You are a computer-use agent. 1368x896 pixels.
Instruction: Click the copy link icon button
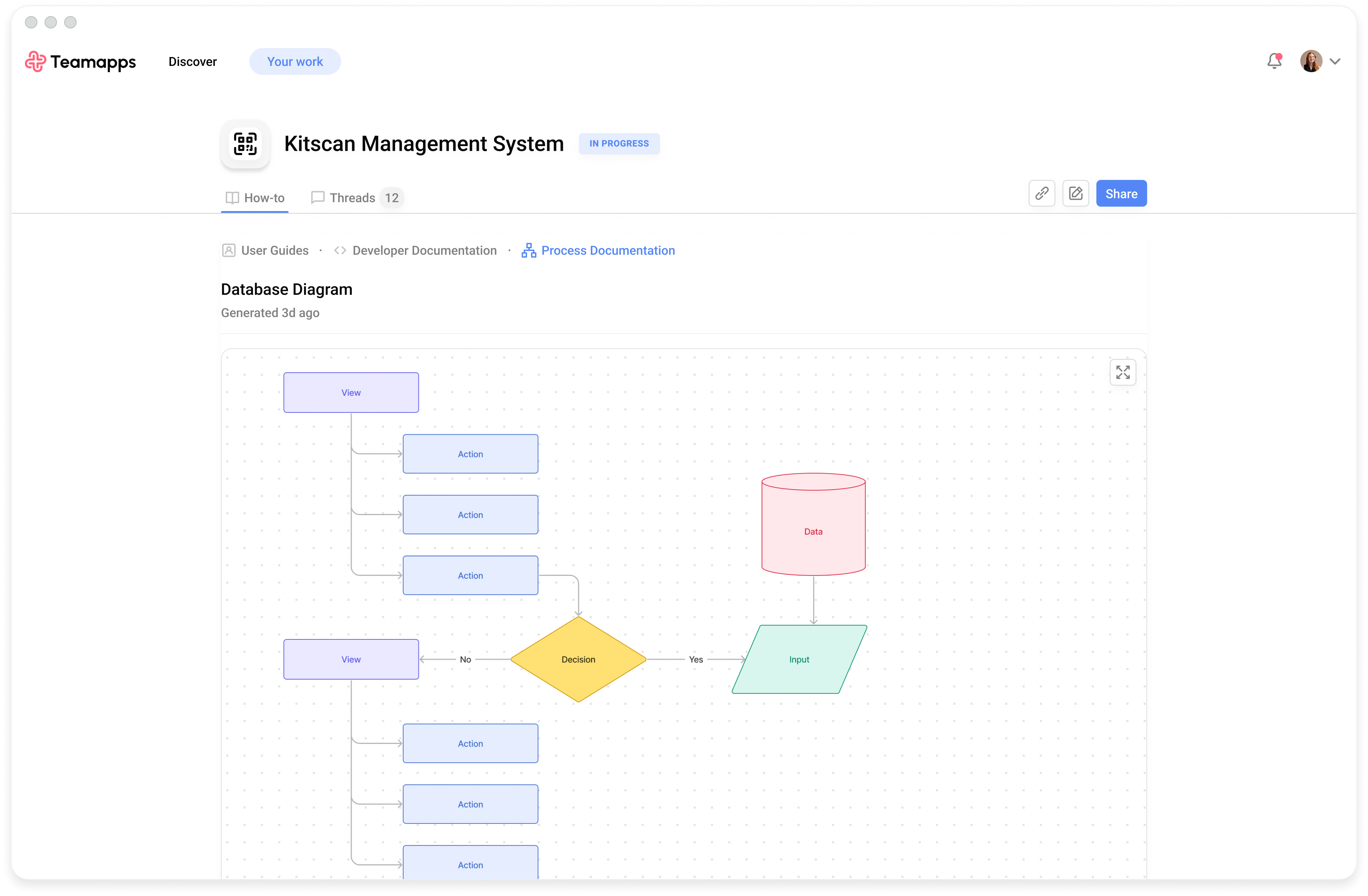(1041, 194)
